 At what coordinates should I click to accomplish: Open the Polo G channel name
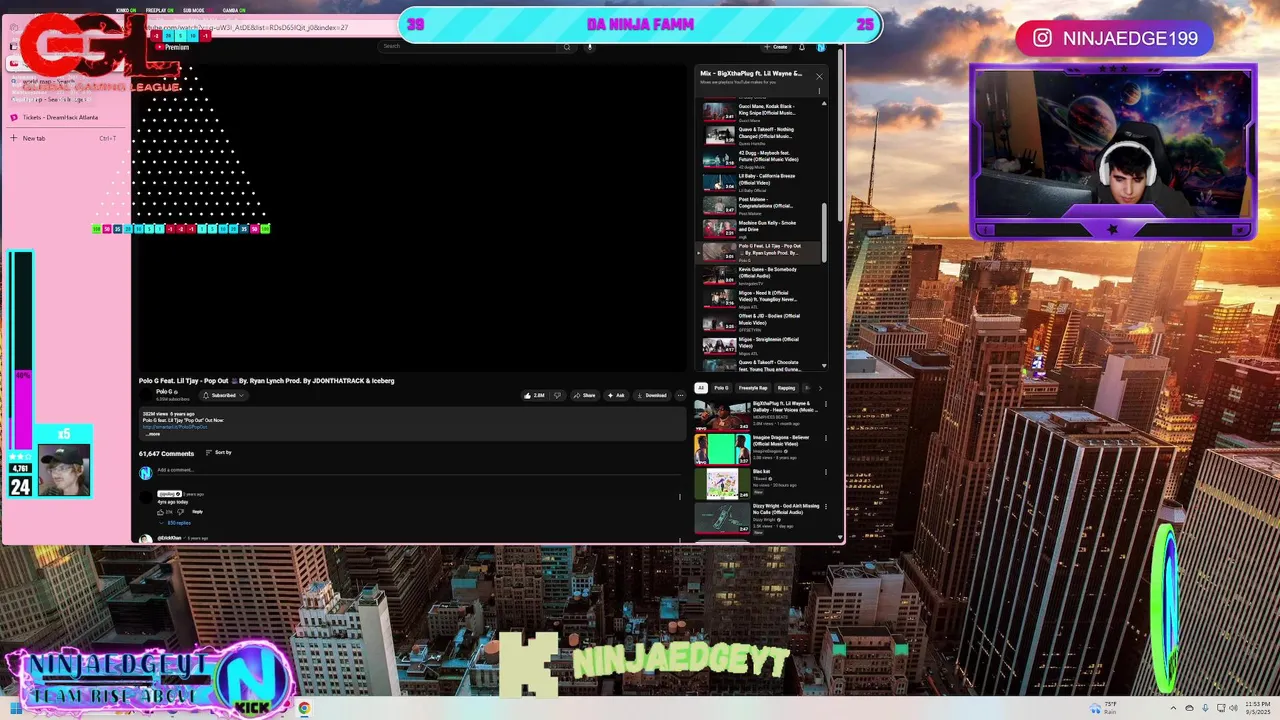tap(165, 392)
